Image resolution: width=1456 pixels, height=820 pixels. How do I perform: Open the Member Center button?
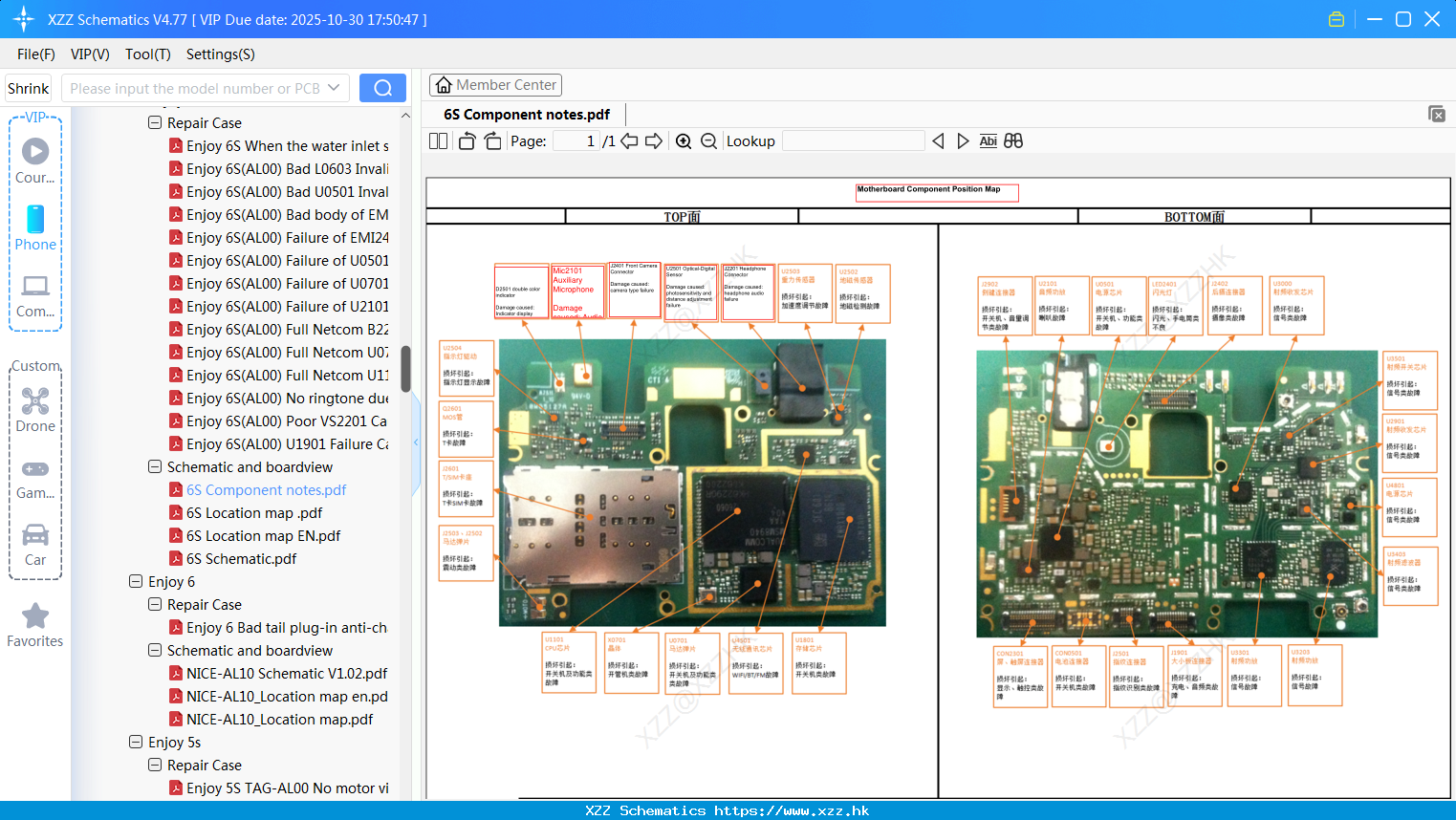click(x=495, y=85)
